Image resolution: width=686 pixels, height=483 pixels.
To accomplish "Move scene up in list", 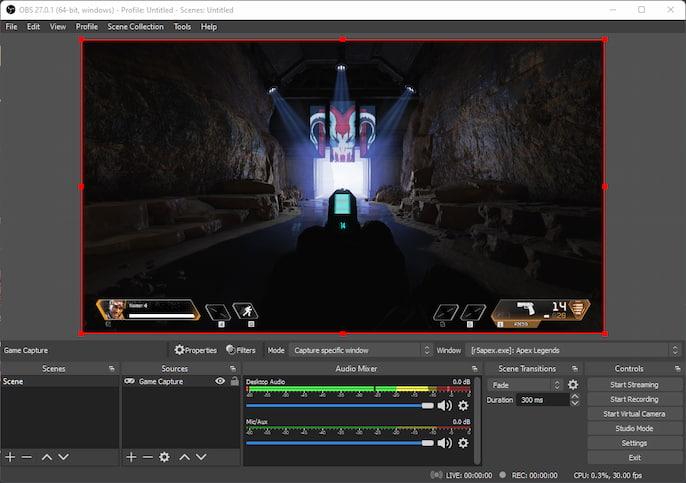I will click(x=46, y=457).
